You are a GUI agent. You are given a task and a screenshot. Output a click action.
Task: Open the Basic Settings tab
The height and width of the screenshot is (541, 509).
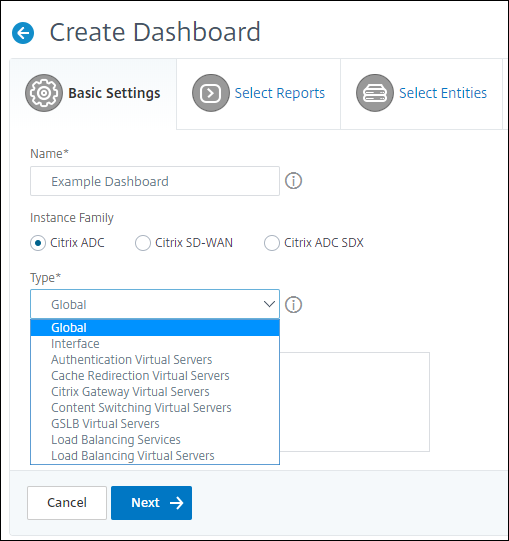[x=93, y=94]
